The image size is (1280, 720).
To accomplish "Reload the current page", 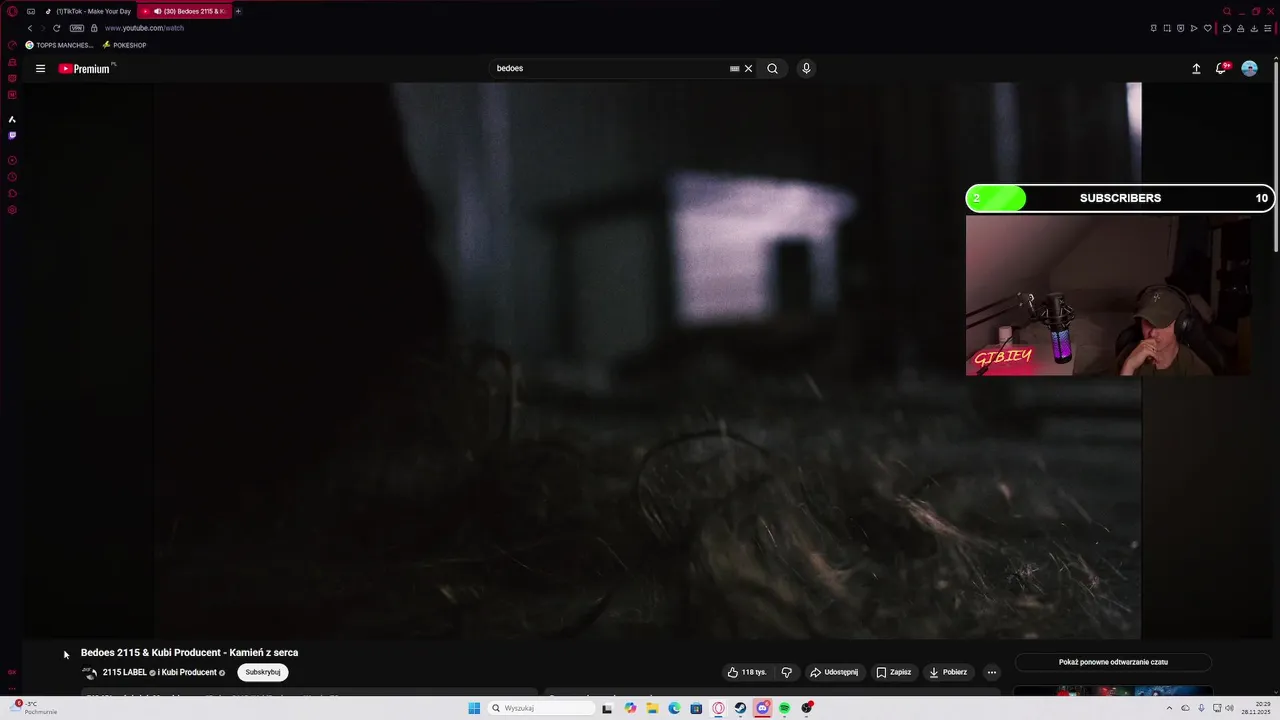I will [x=56, y=28].
